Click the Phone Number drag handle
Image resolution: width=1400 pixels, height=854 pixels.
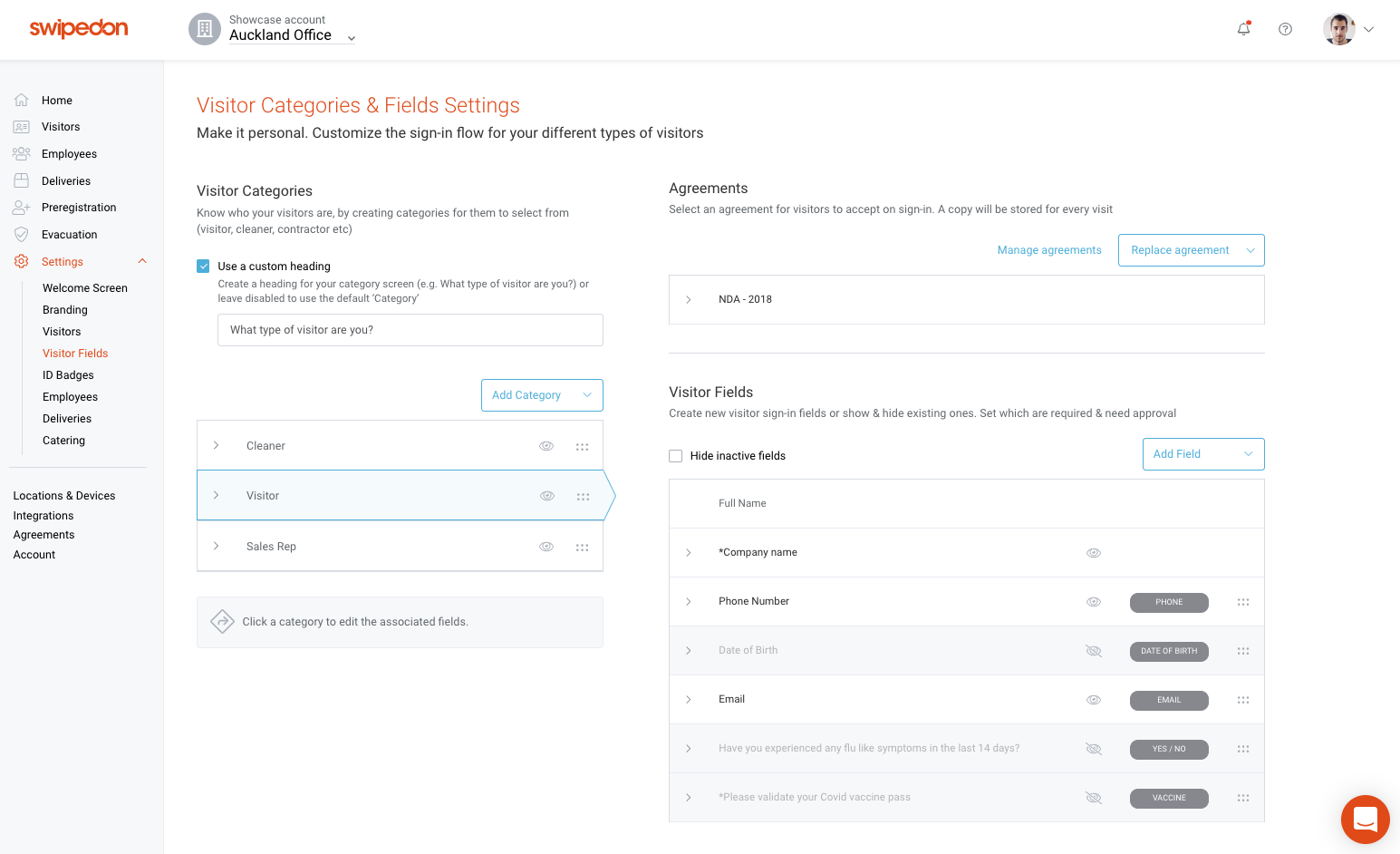tap(1243, 602)
